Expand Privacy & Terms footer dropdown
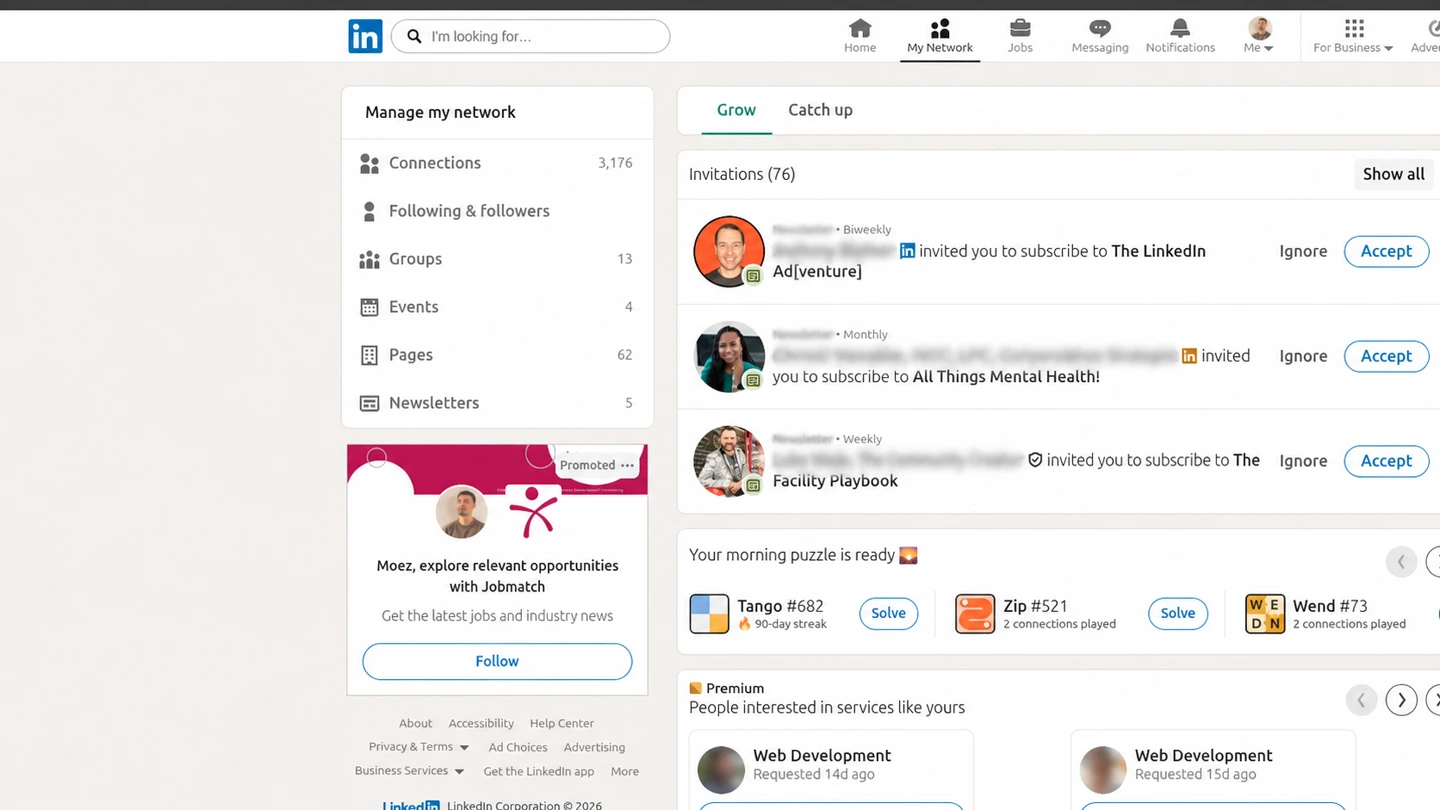The height and width of the screenshot is (810, 1440). point(464,748)
